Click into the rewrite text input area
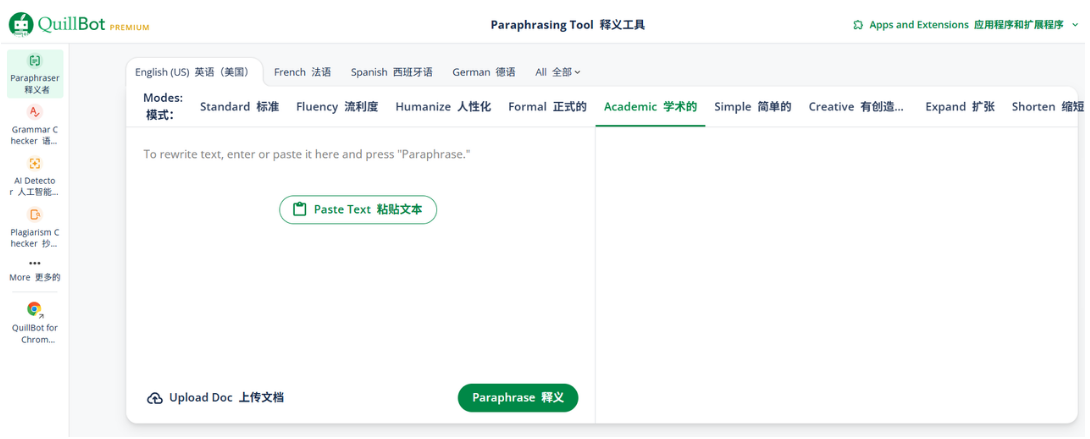This screenshot has height=439, width=1090. [360, 254]
